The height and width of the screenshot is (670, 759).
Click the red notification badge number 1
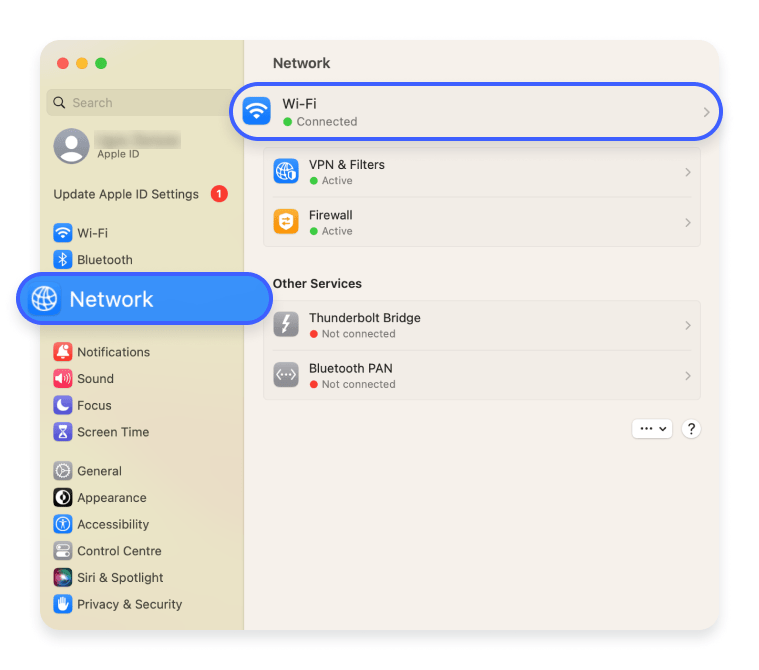click(219, 194)
